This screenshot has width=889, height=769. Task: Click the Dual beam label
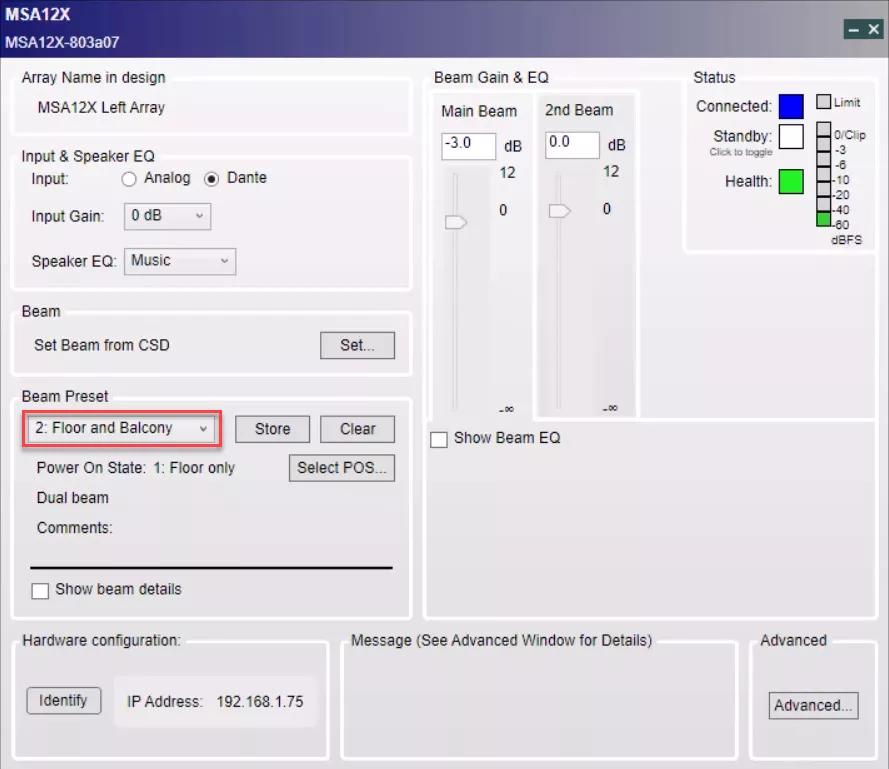pos(73,498)
